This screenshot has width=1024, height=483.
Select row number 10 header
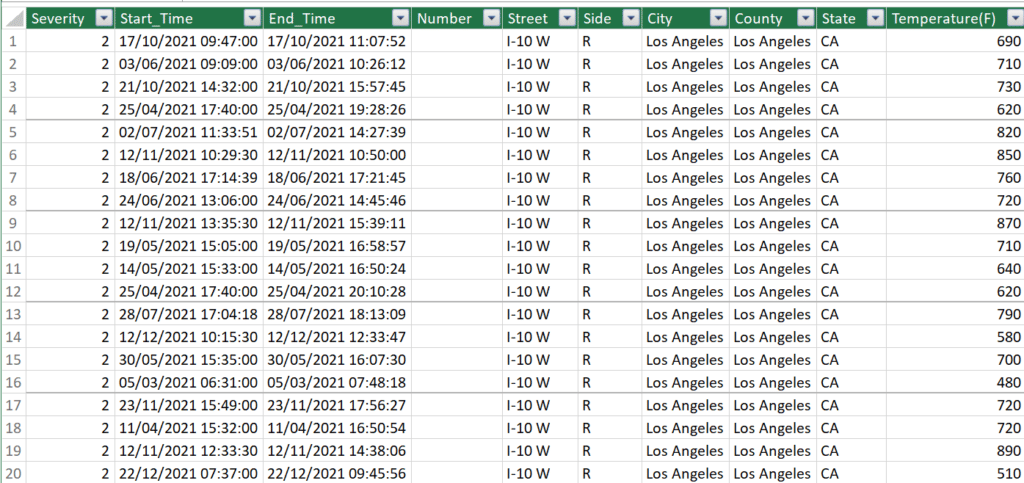point(13,246)
